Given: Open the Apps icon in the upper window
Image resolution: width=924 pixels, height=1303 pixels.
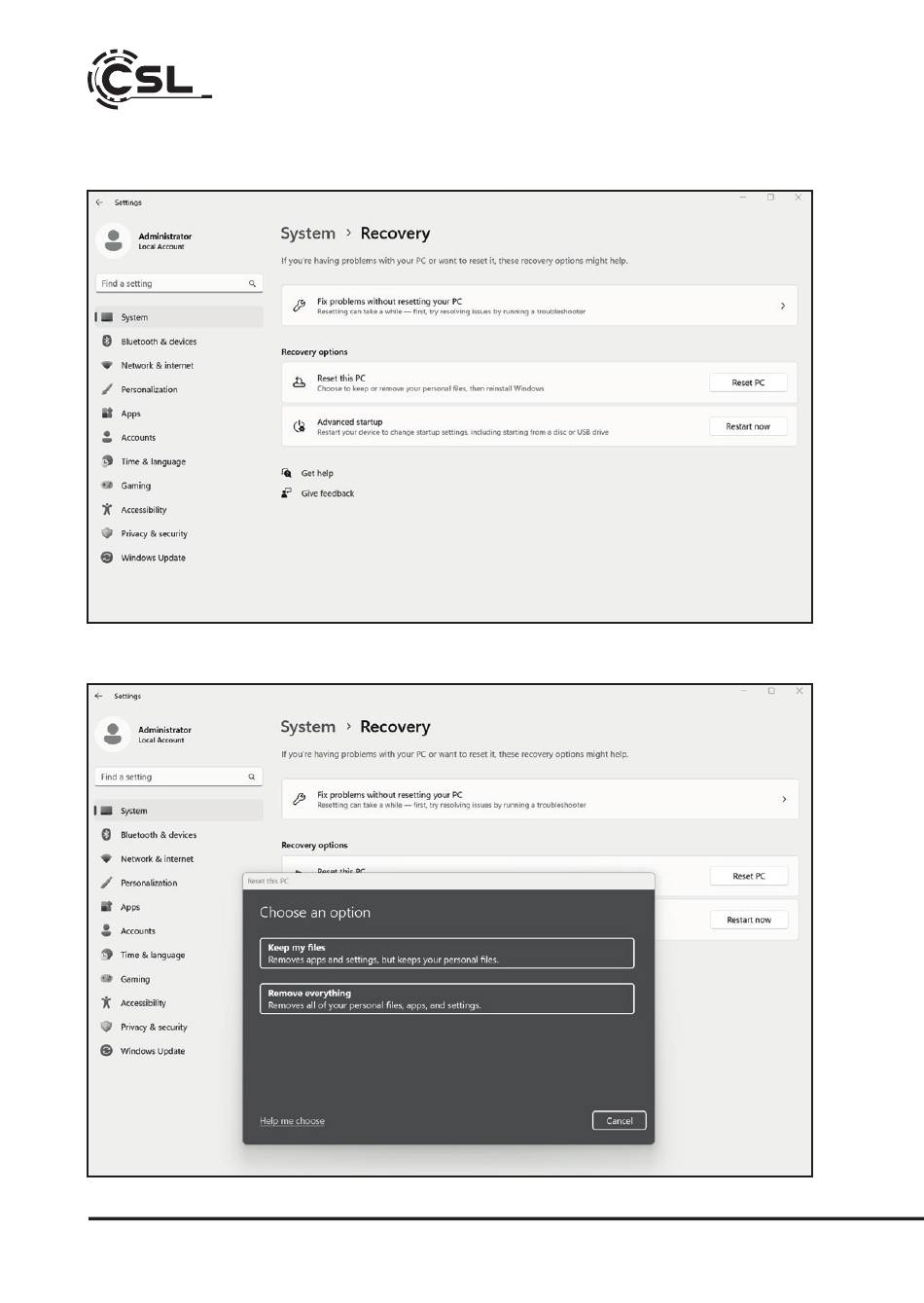Looking at the screenshot, I should pos(107,414).
